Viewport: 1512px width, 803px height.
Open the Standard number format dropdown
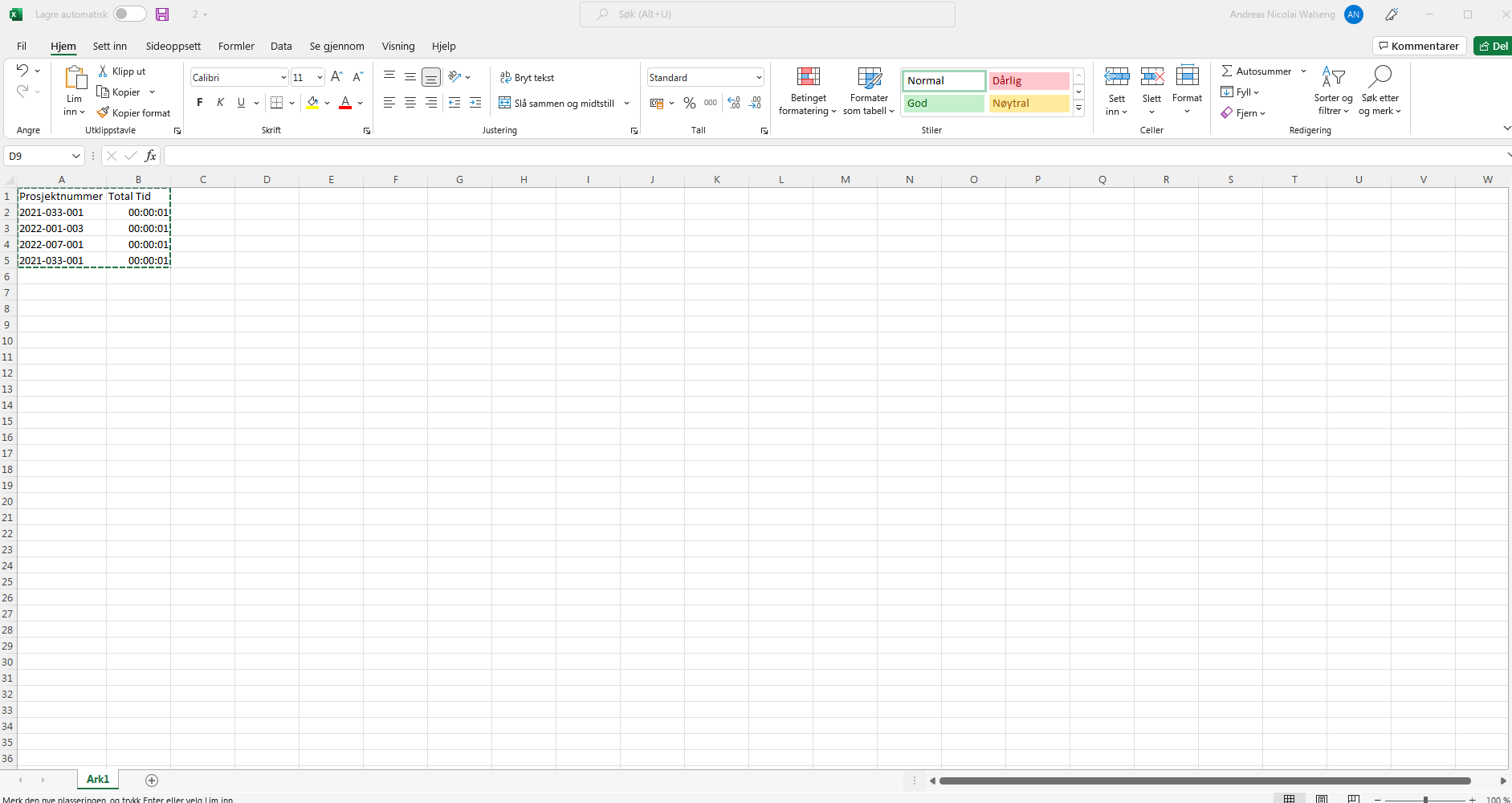point(759,77)
